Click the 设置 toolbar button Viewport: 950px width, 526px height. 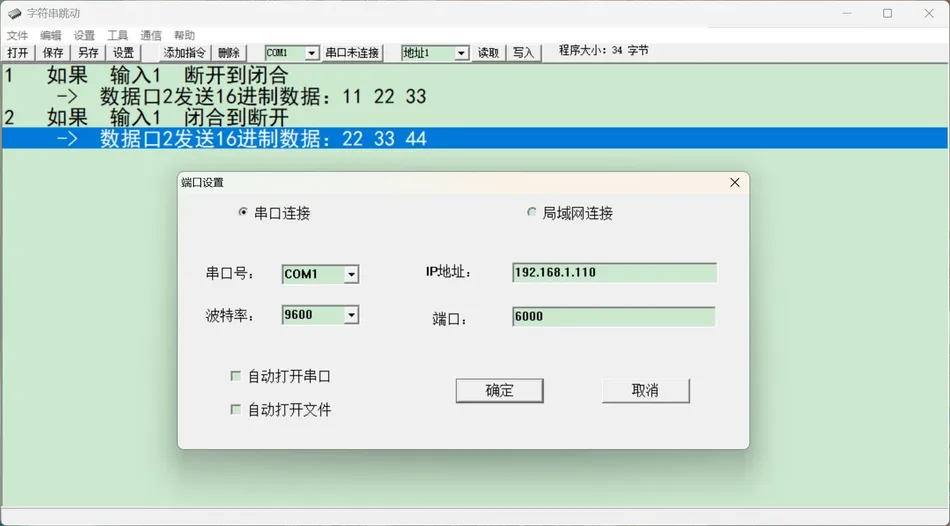[124, 53]
